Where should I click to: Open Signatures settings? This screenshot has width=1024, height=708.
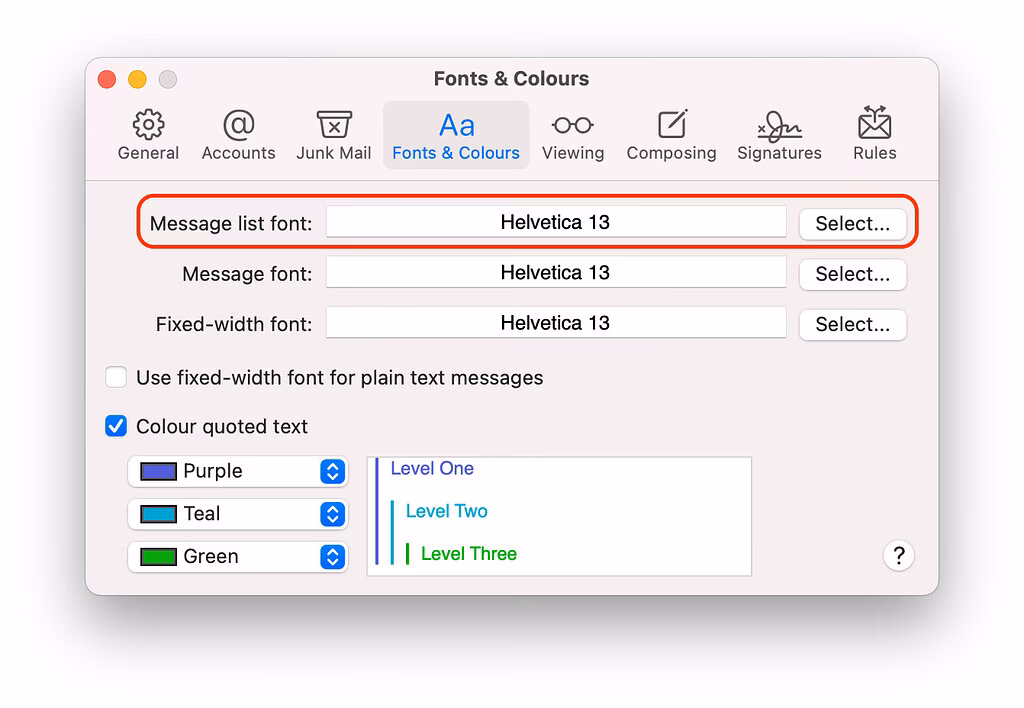pos(779,133)
